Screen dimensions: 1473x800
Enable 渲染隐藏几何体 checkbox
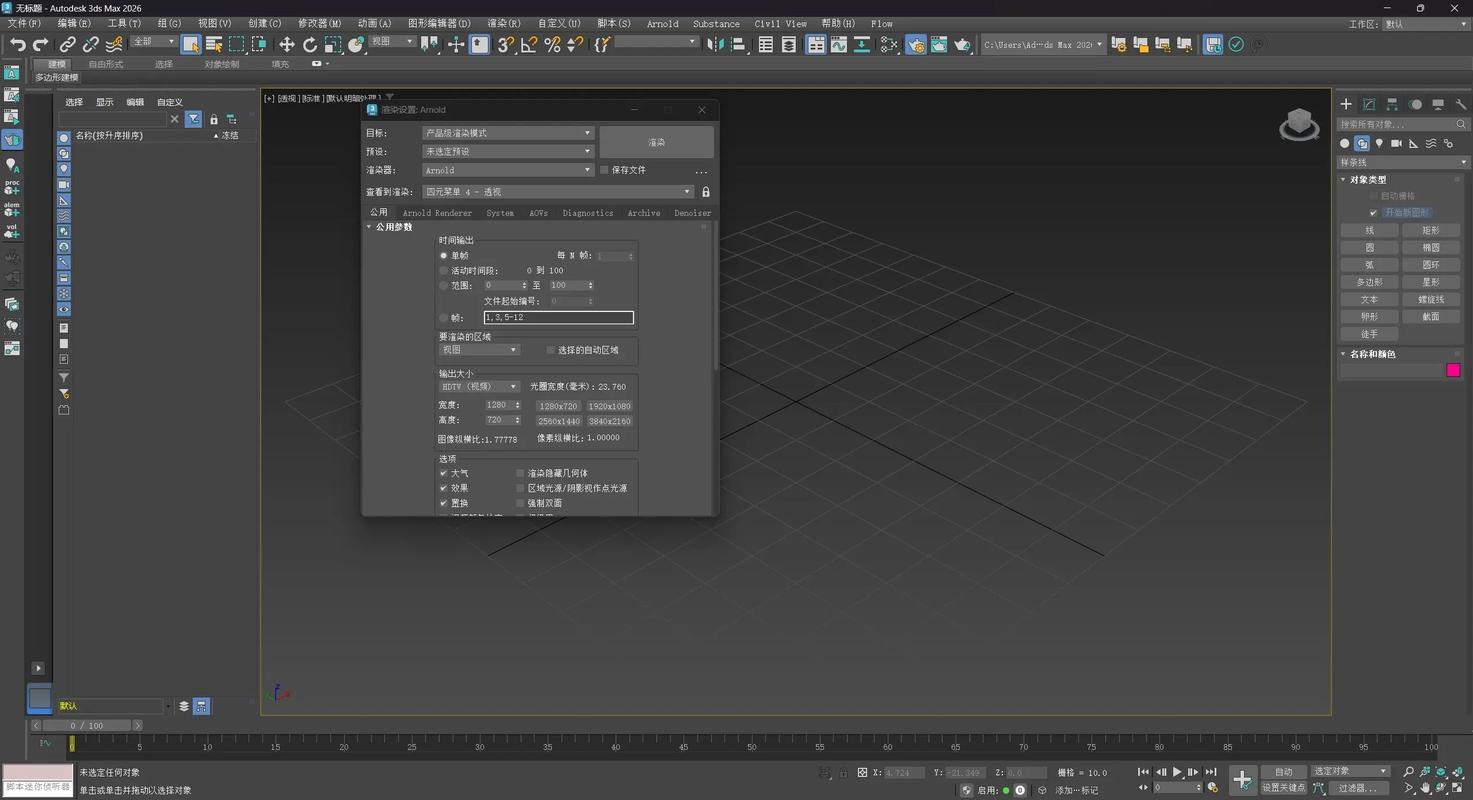[520, 473]
